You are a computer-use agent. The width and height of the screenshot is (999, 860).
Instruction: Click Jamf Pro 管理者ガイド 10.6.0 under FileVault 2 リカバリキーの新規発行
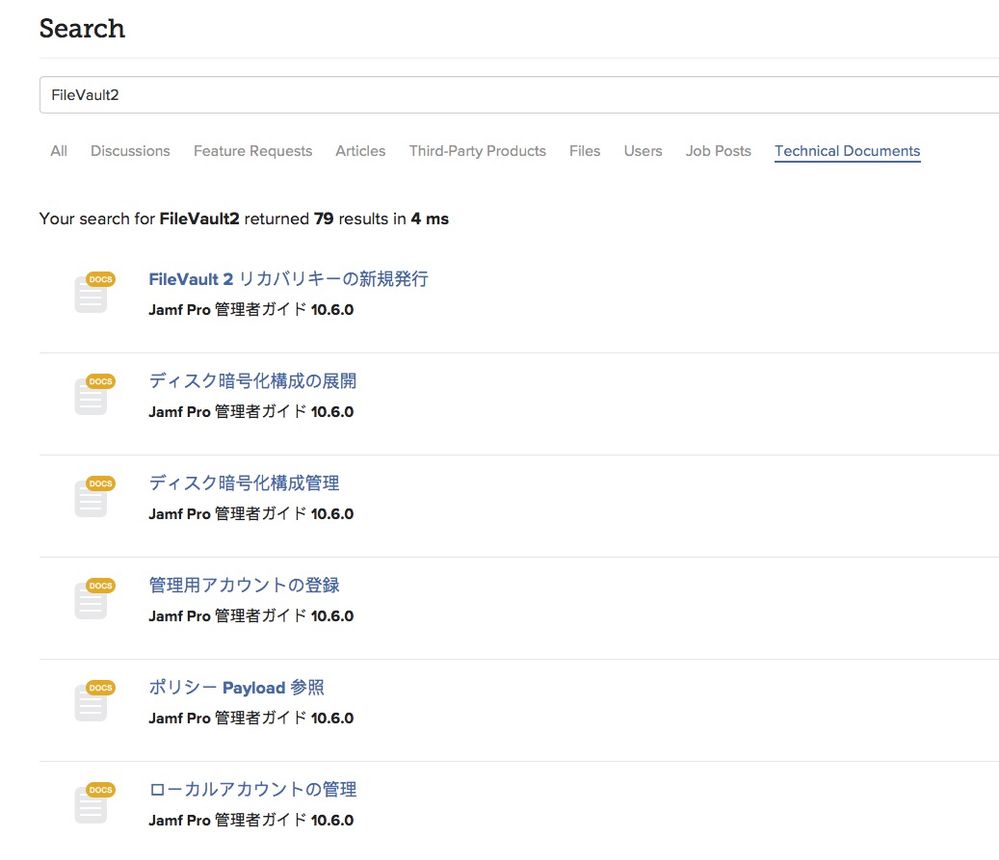pyautogui.click(x=251, y=310)
